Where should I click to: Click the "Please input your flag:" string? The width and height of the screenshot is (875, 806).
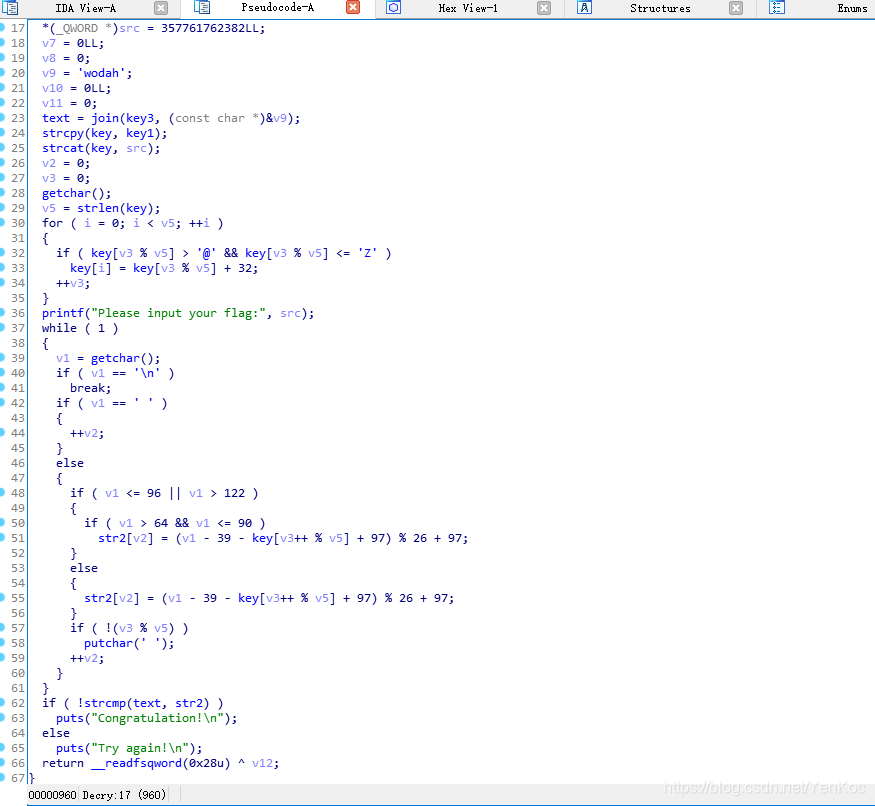(178, 313)
